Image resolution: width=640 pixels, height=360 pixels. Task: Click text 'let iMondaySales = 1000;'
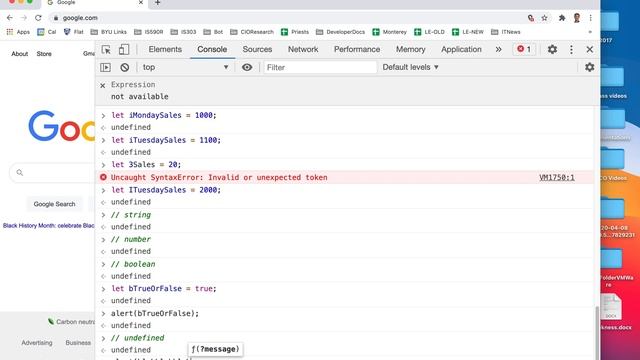tap(164, 115)
